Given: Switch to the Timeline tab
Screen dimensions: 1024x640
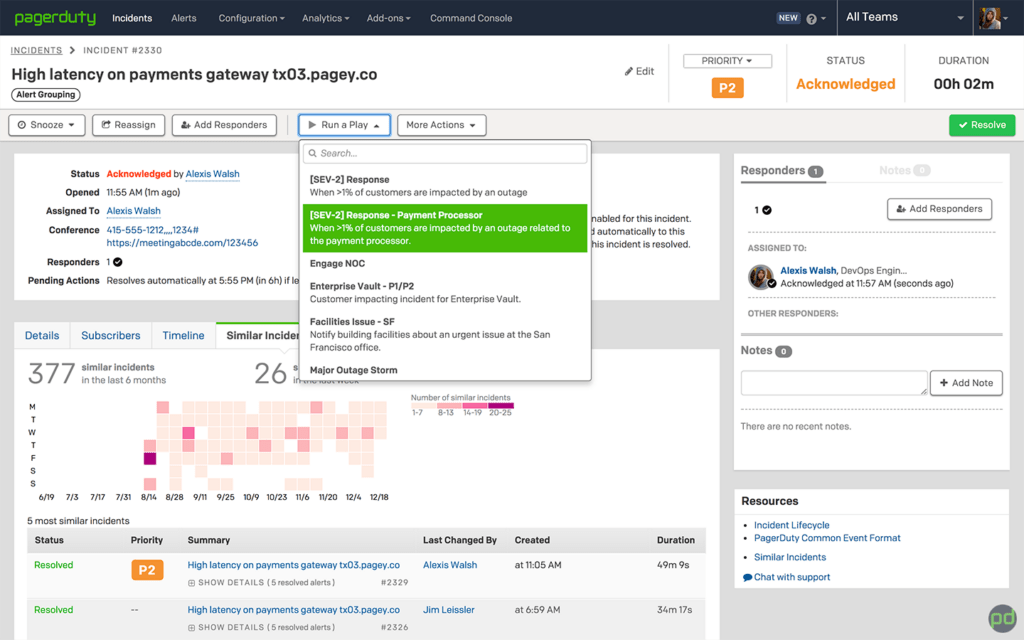Looking at the screenshot, I should (x=184, y=336).
